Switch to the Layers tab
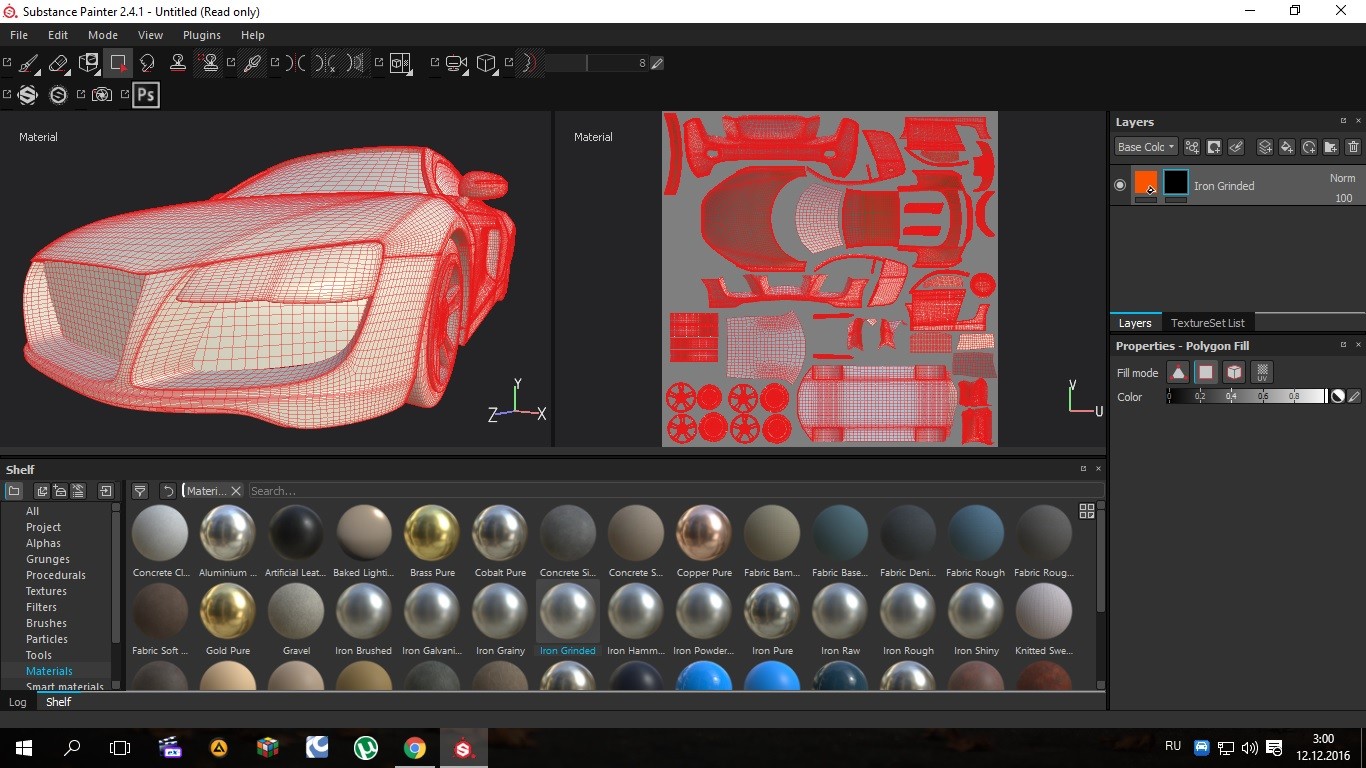 (x=1135, y=323)
